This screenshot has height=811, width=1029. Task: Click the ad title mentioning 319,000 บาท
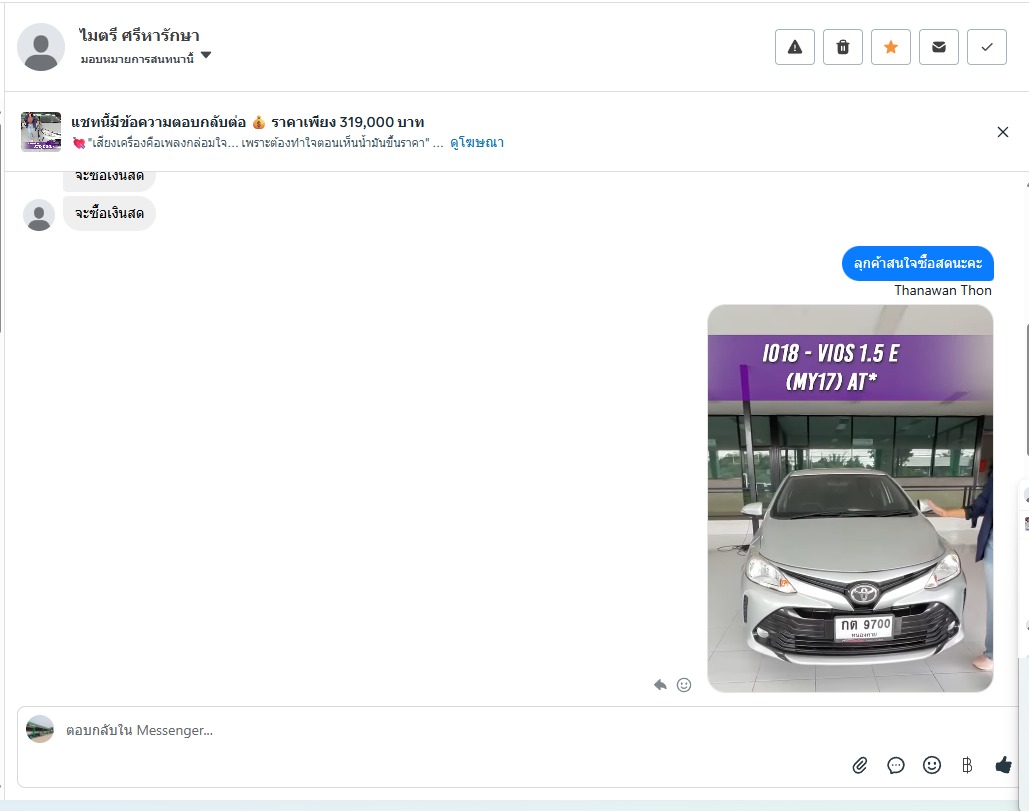coord(247,122)
